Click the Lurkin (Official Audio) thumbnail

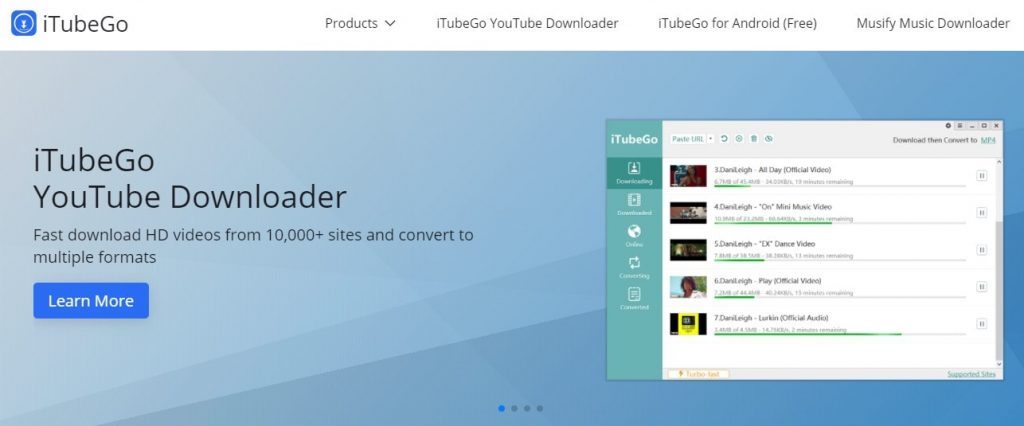point(688,323)
